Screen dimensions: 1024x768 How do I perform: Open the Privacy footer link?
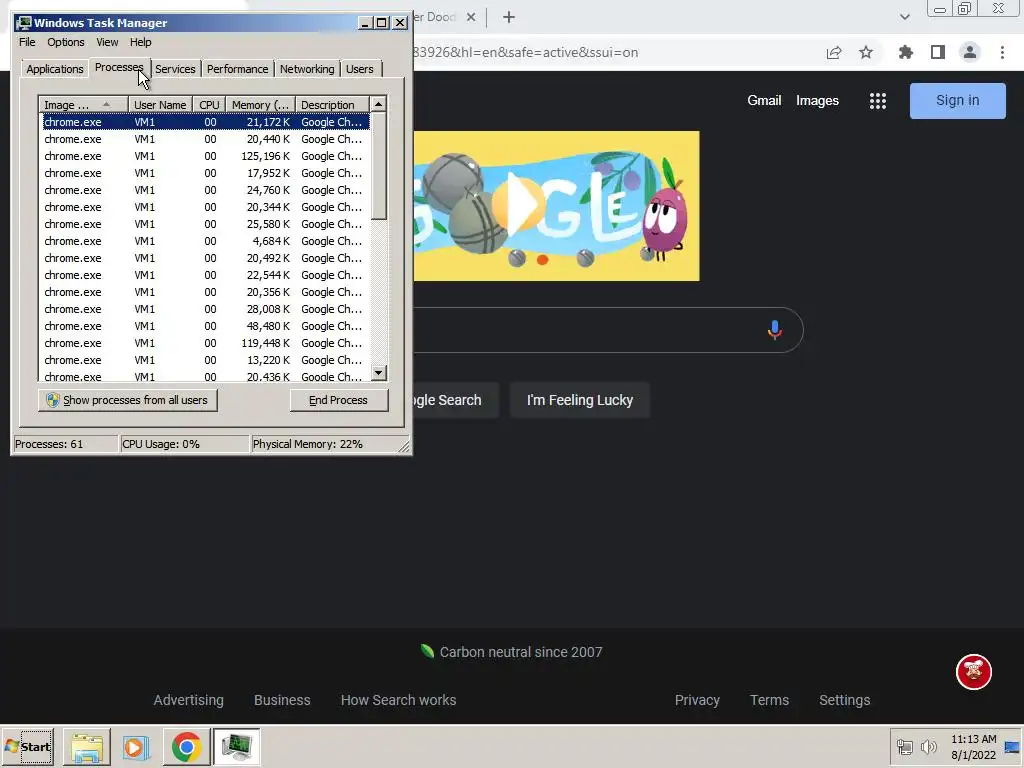pyautogui.click(x=697, y=700)
